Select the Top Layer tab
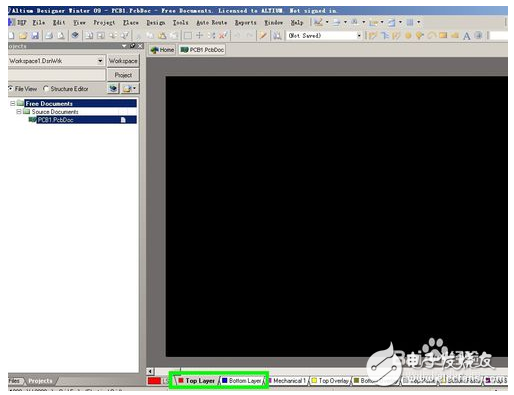This screenshot has height=395, width=514. pos(197,381)
